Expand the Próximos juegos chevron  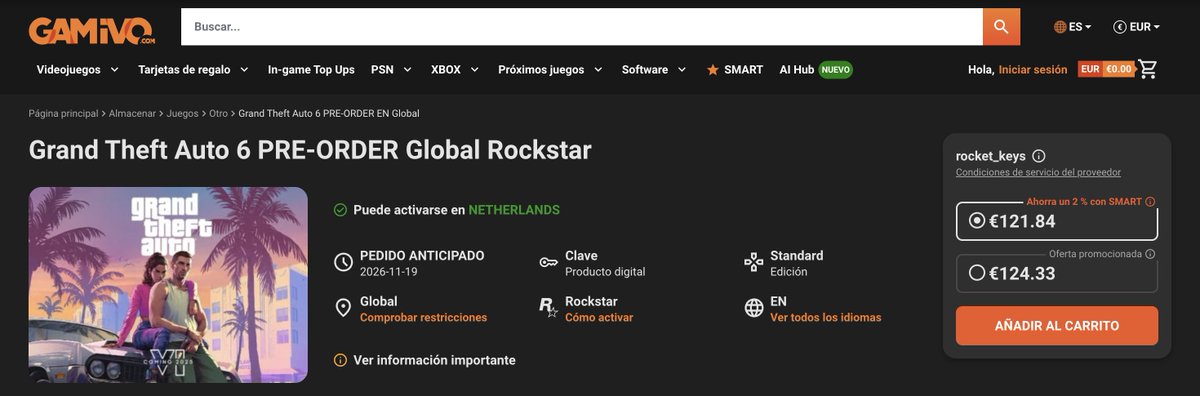(598, 70)
